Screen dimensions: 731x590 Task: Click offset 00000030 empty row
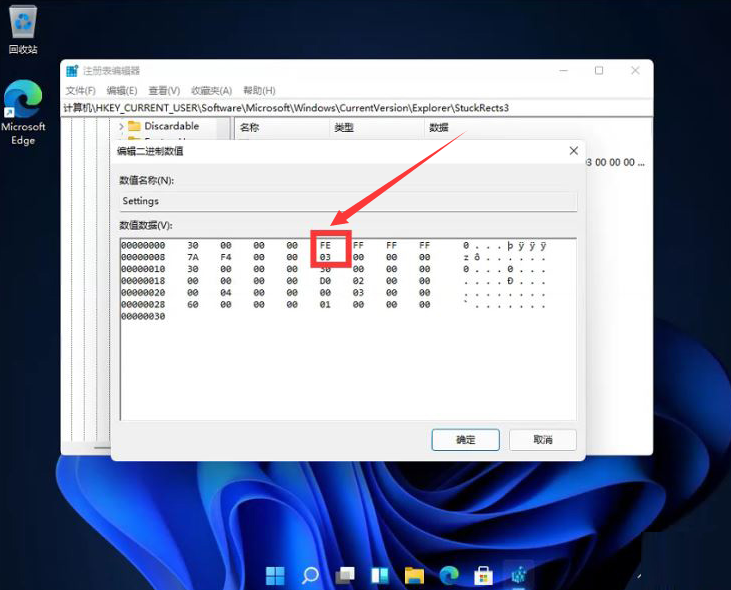tap(143, 316)
